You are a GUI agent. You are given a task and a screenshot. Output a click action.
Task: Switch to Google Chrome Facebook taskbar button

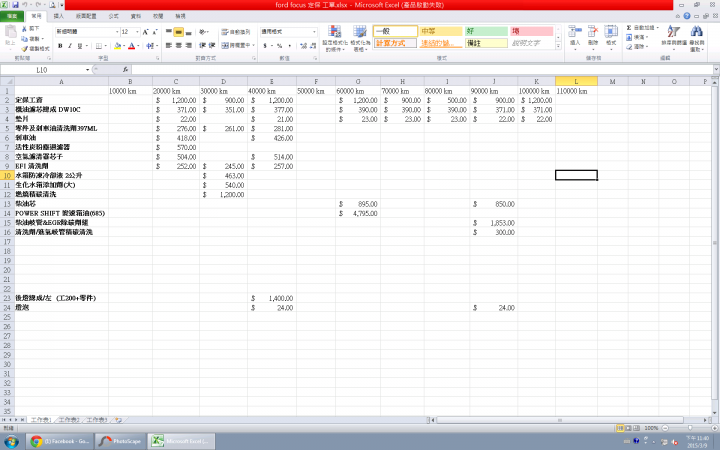click(x=59, y=441)
